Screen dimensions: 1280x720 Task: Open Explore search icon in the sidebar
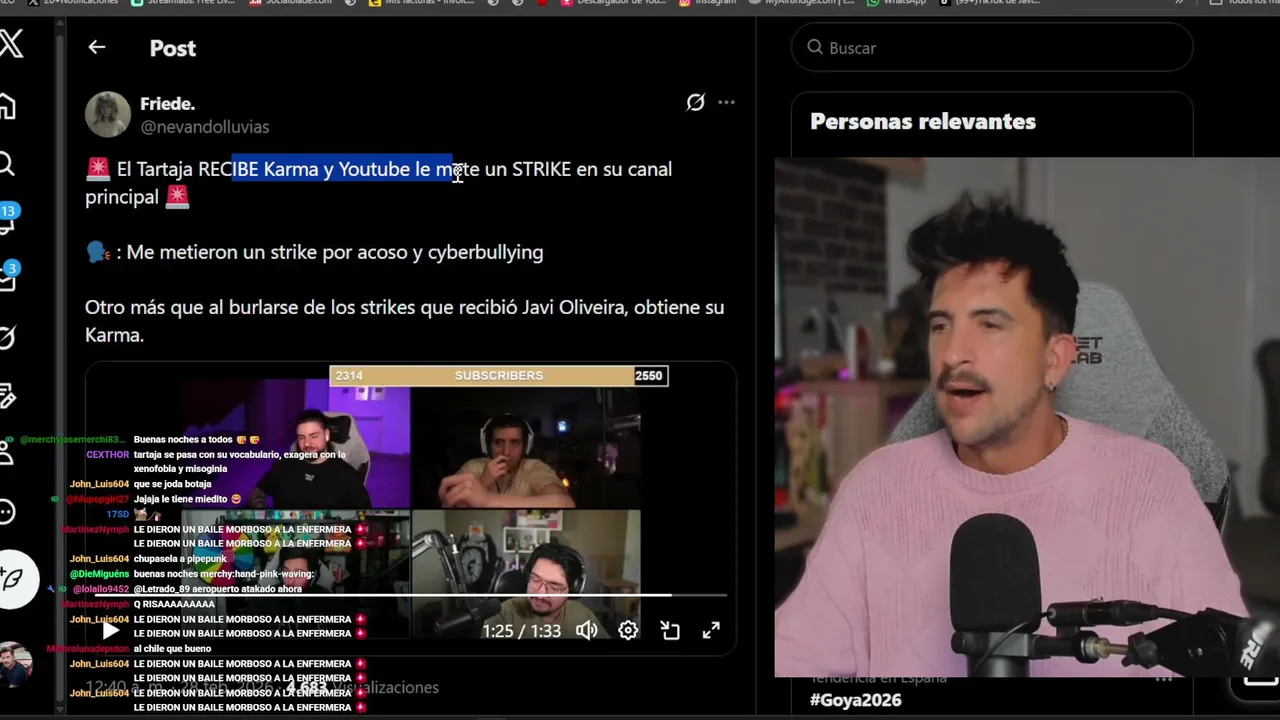pos(6,164)
